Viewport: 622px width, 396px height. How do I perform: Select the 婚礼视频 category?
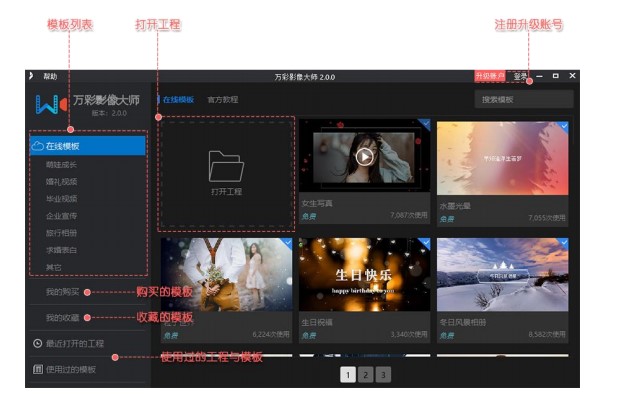coord(61,182)
